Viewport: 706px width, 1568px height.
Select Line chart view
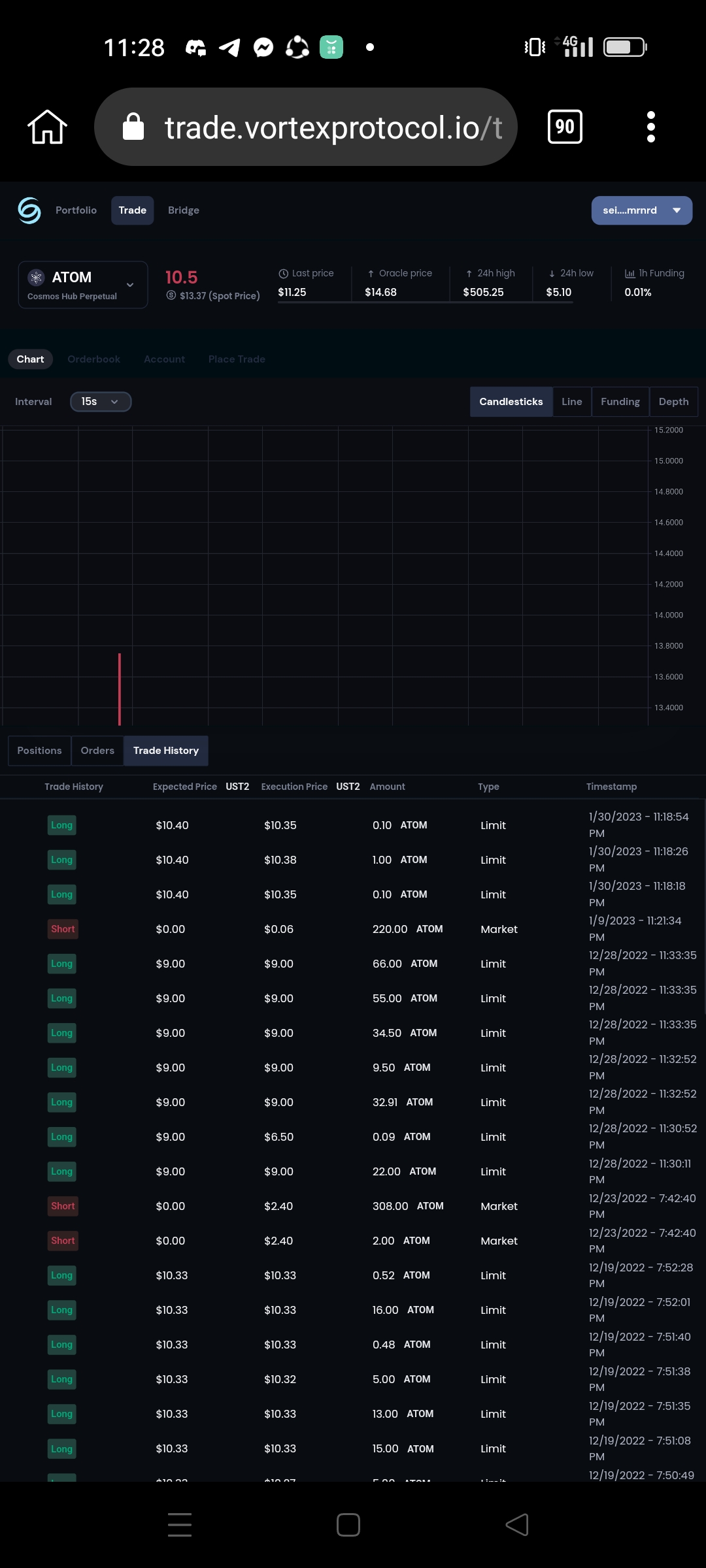(x=572, y=402)
